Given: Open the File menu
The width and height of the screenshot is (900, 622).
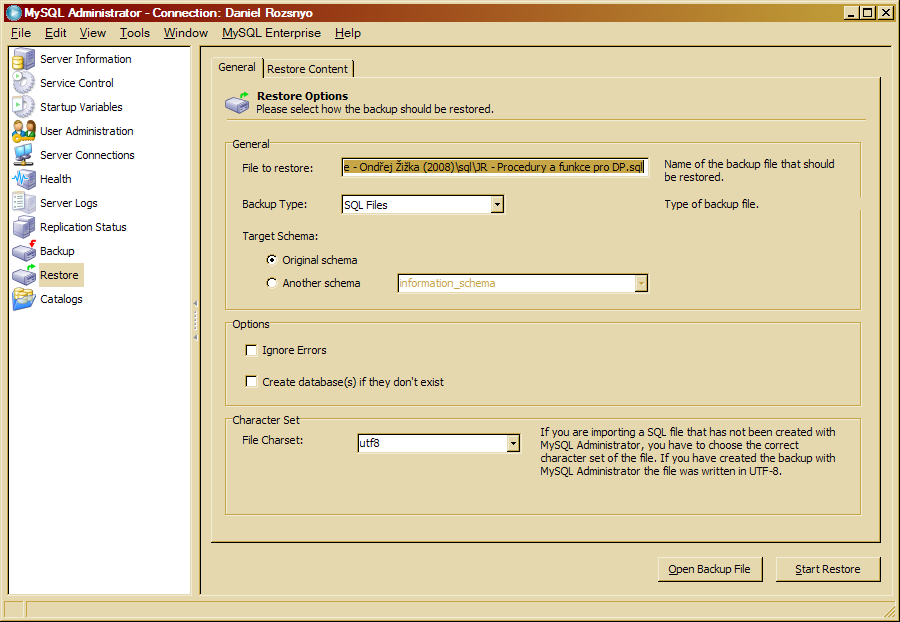Looking at the screenshot, I should pyautogui.click(x=21, y=33).
